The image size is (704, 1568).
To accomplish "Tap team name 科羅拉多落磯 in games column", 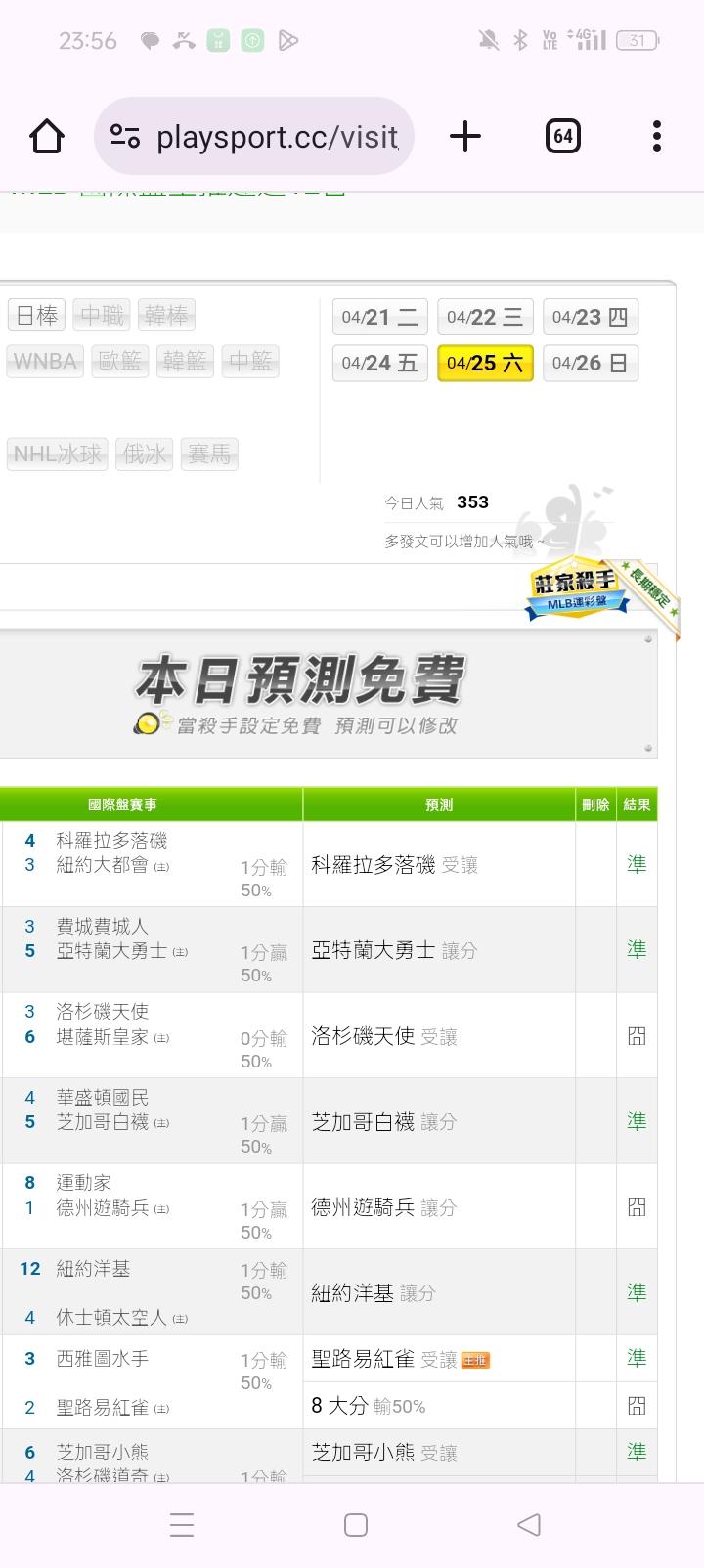I will coord(111,840).
